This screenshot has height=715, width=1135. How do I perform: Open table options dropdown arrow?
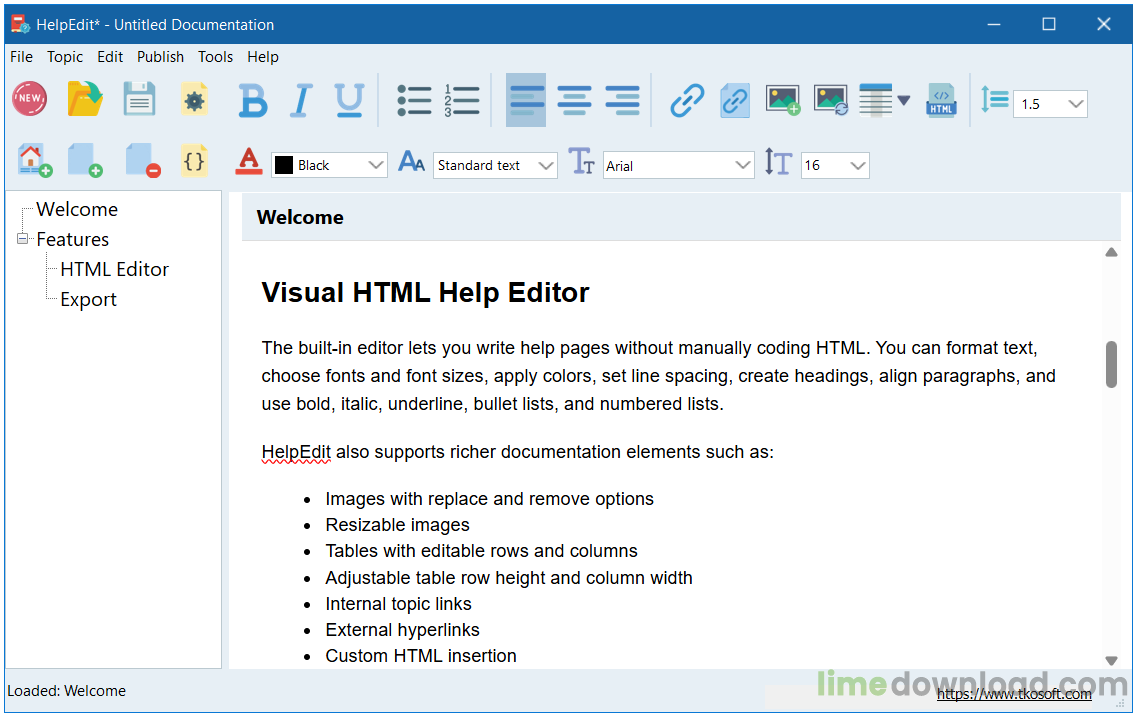pyautogui.click(x=903, y=101)
